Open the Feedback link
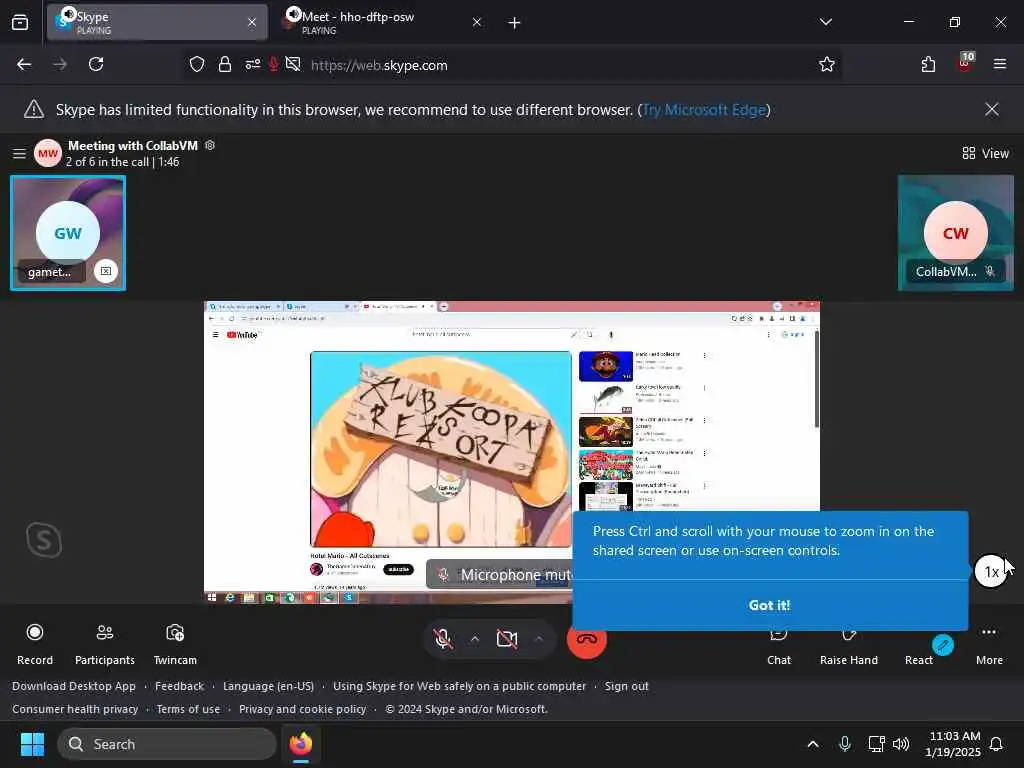This screenshot has height=768, width=1024. [179, 686]
